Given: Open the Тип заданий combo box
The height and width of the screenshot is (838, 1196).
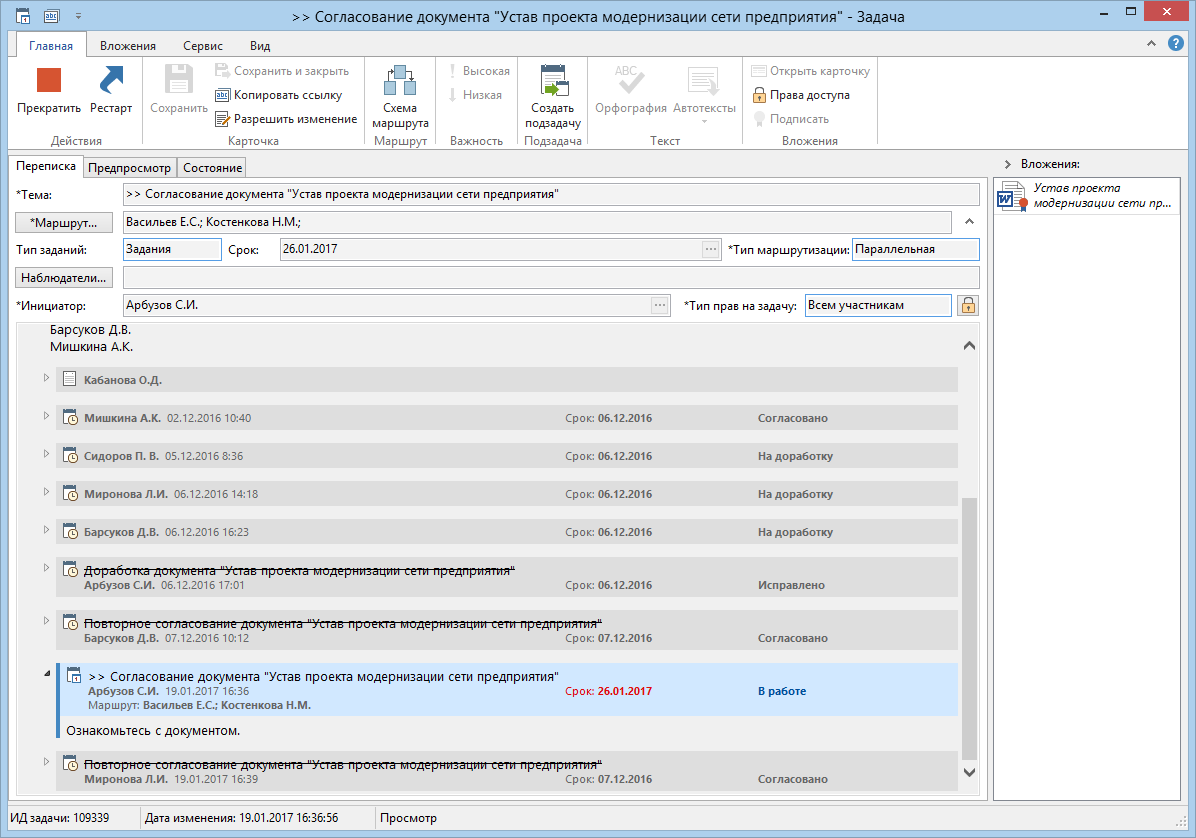Looking at the screenshot, I should (x=172, y=249).
